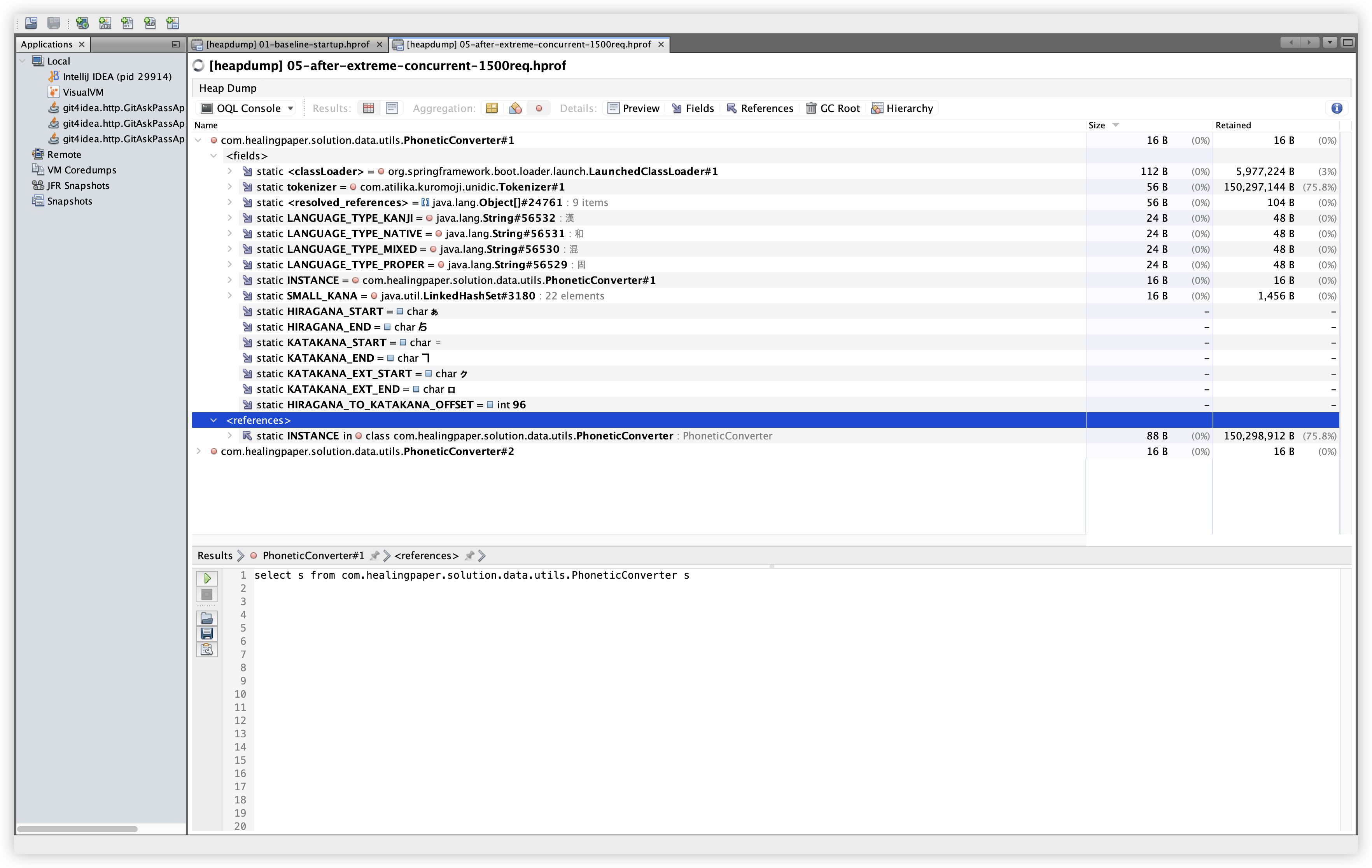Toggle instances aggregation red dot button
Screen dimensions: 1372x868
pos(539,108)
